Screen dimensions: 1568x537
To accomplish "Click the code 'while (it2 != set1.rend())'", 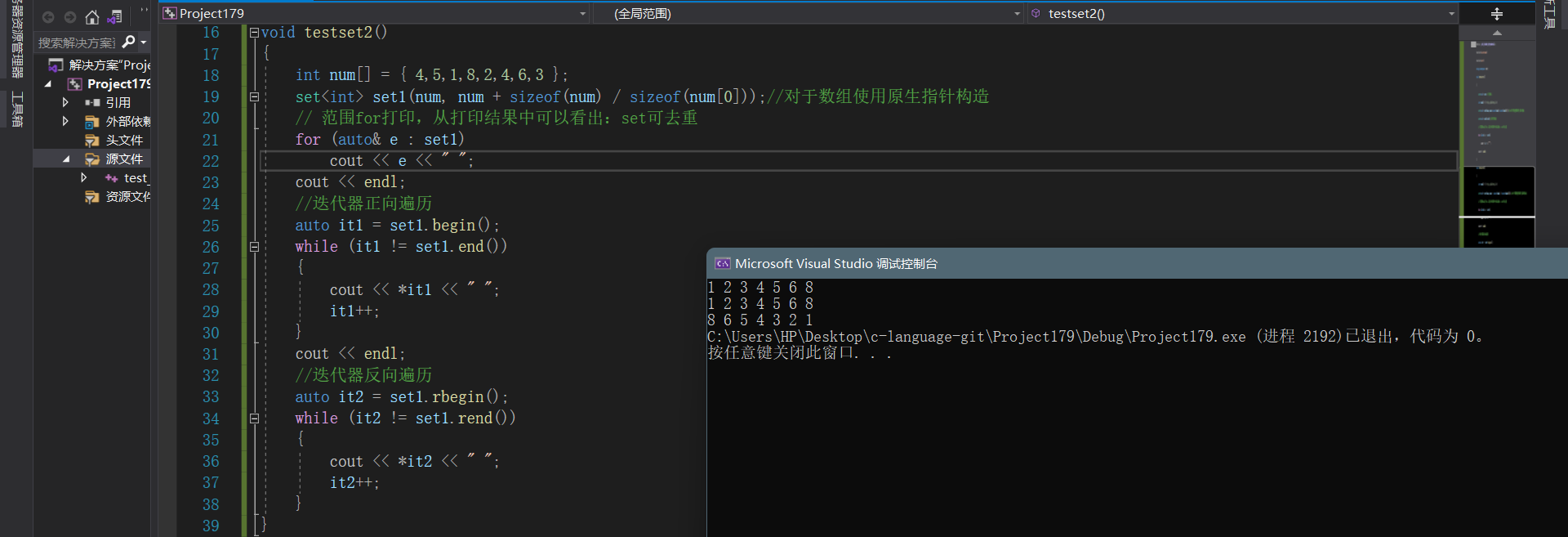I will [x=406, y=418].
